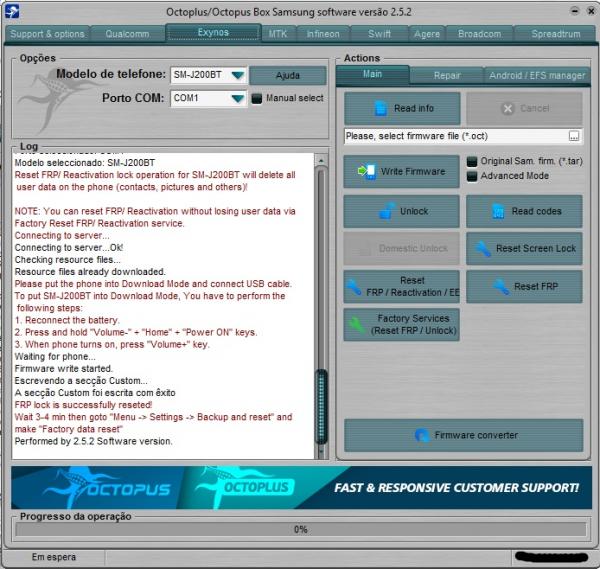Viewport: 600px width, 569px height.
Task: Click the Write Firmware button
Action: (x=401, y=171)
